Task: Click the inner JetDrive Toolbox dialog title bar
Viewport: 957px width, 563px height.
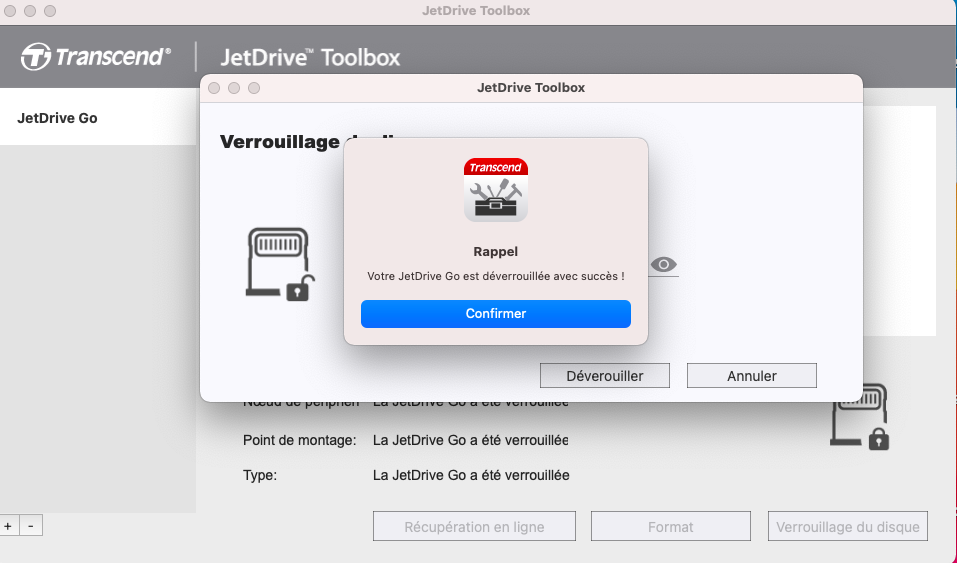Action: [531, 88]
